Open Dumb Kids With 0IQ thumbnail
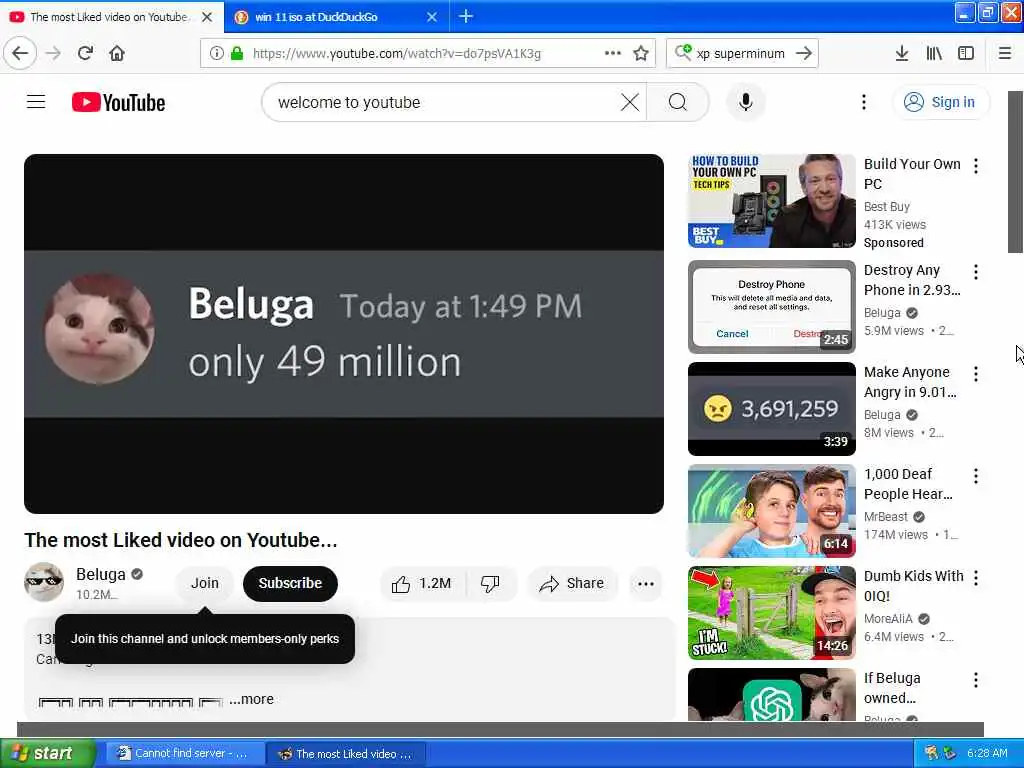 click(771, 613)
